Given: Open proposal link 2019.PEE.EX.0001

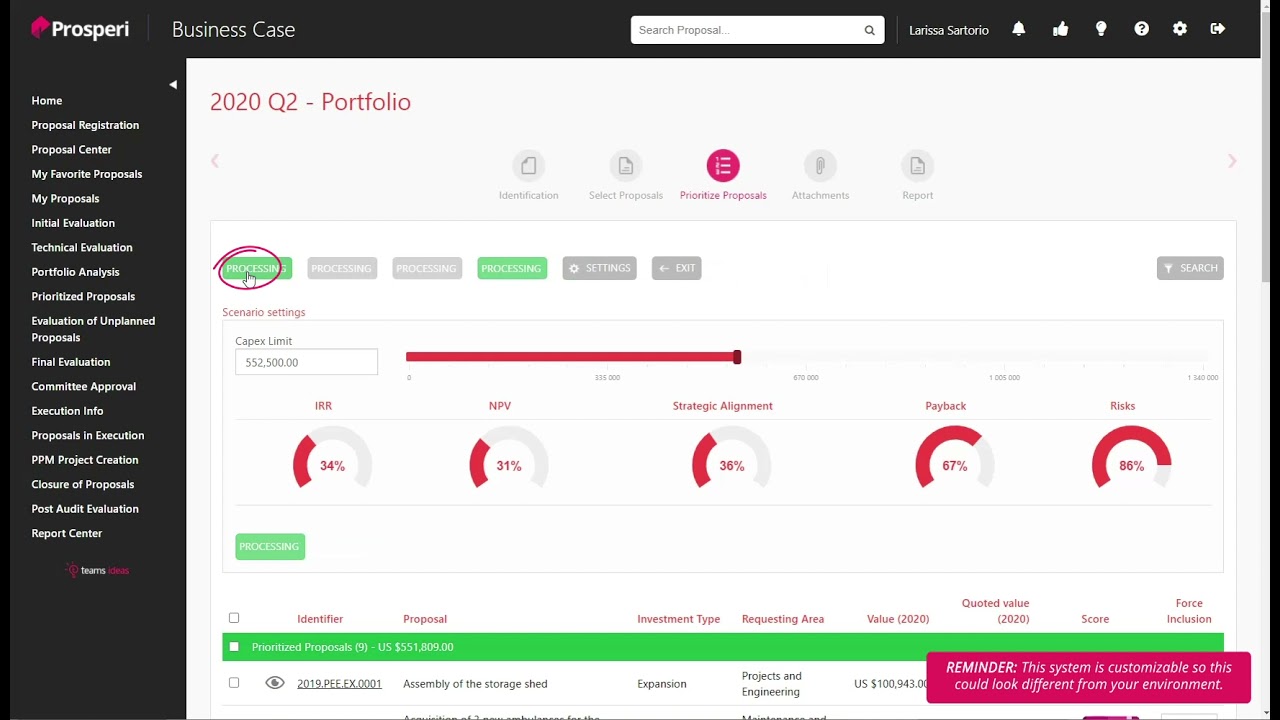Looking at the screenshot, I should [339, 684].
